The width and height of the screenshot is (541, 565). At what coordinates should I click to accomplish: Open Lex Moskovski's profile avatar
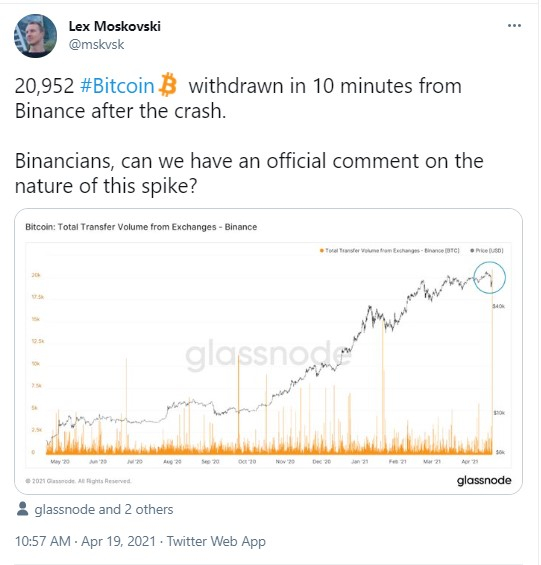click(35, 36)
